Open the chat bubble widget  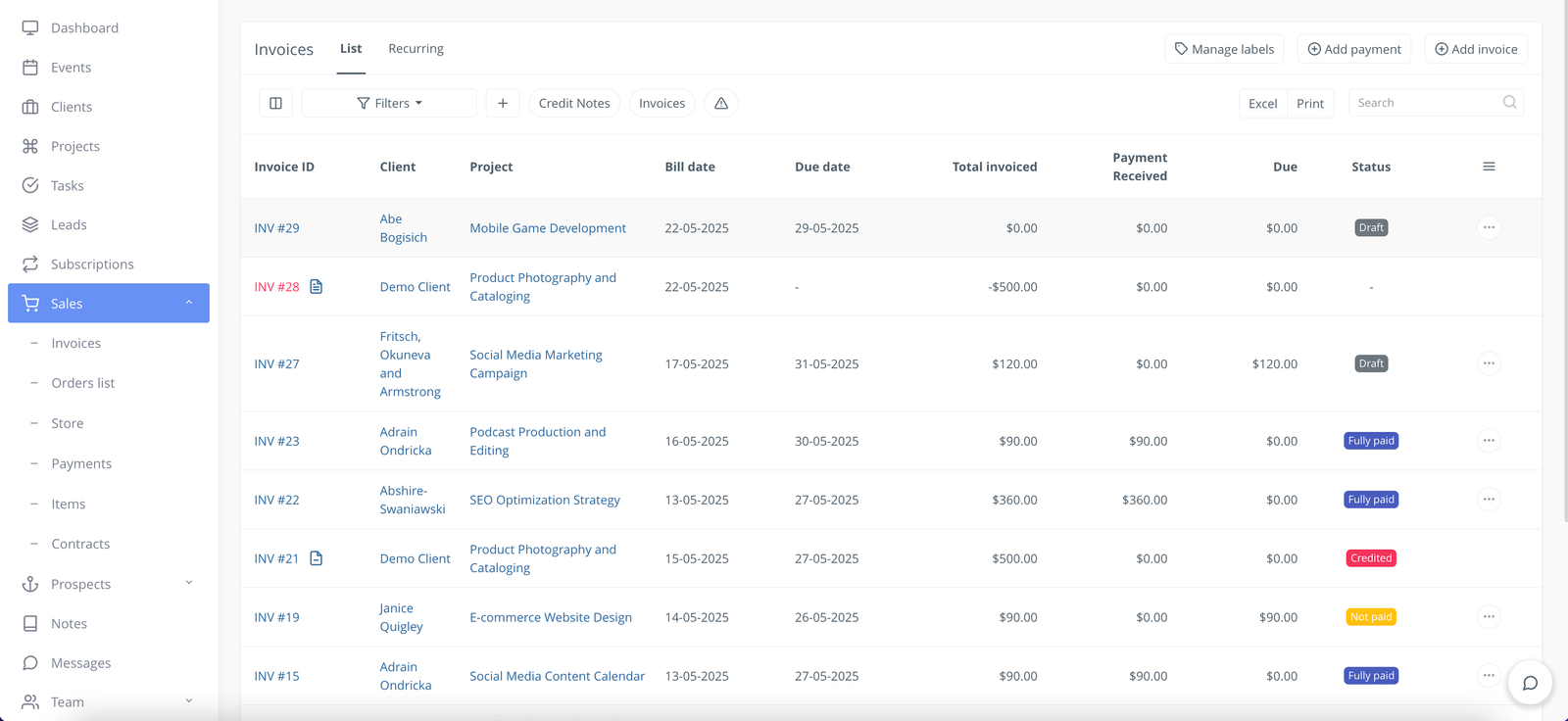[x=1530, y=683]
